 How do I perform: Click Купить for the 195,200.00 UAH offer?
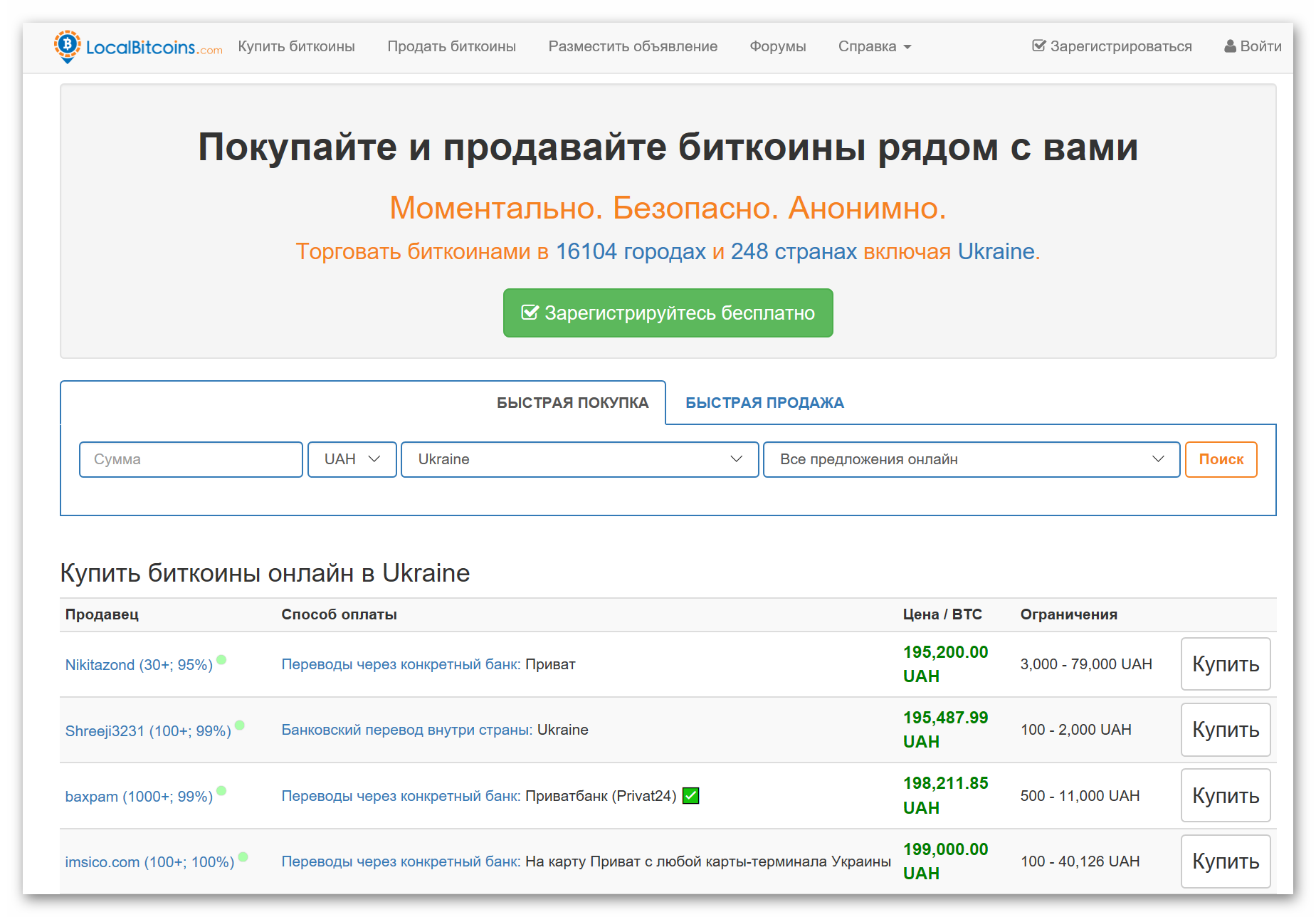tap(1226, 664)
